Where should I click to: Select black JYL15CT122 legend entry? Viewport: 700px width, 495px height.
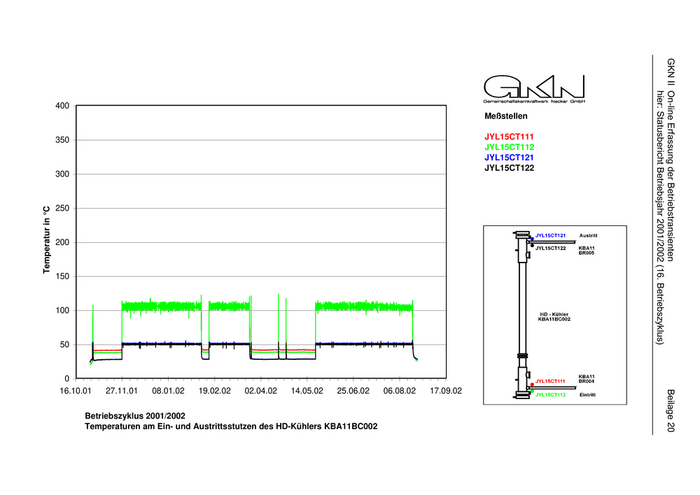[x=509, y=169]
